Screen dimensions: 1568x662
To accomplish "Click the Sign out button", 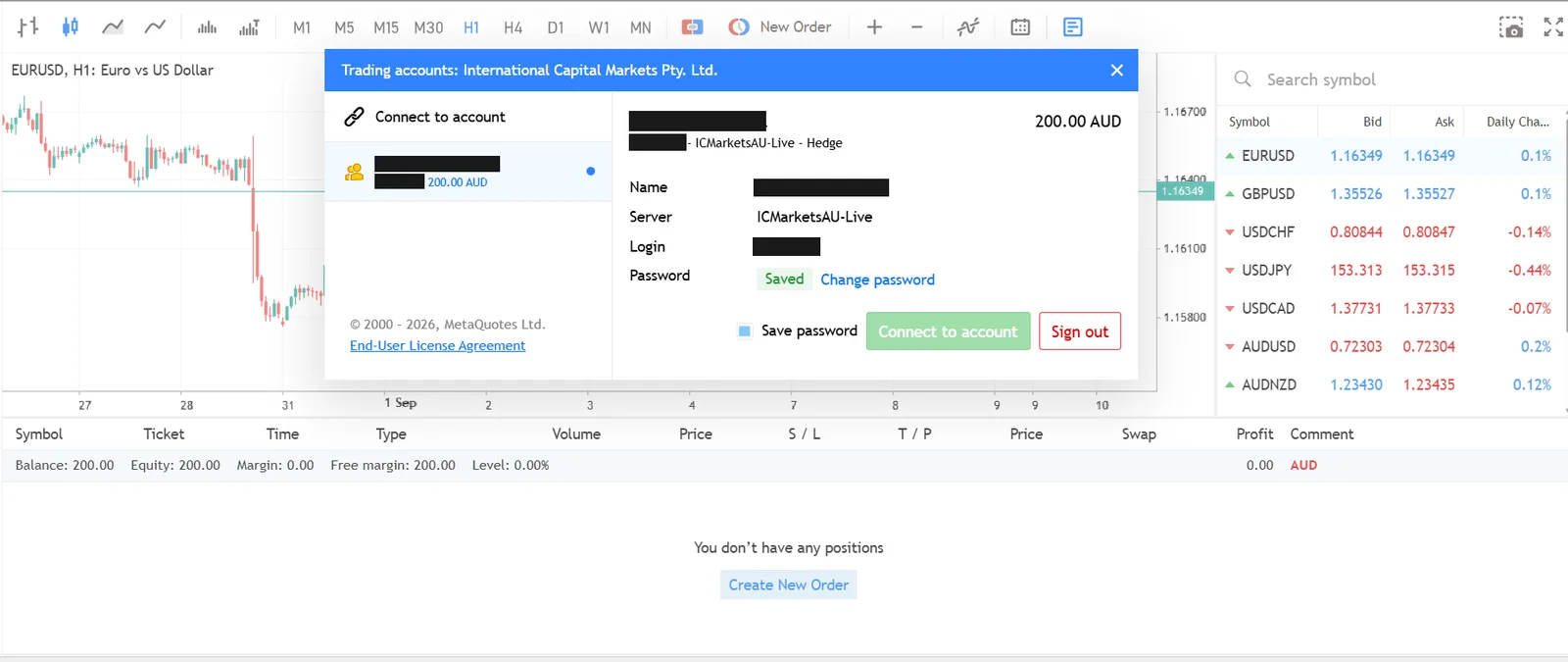I will click(1080, 331).
